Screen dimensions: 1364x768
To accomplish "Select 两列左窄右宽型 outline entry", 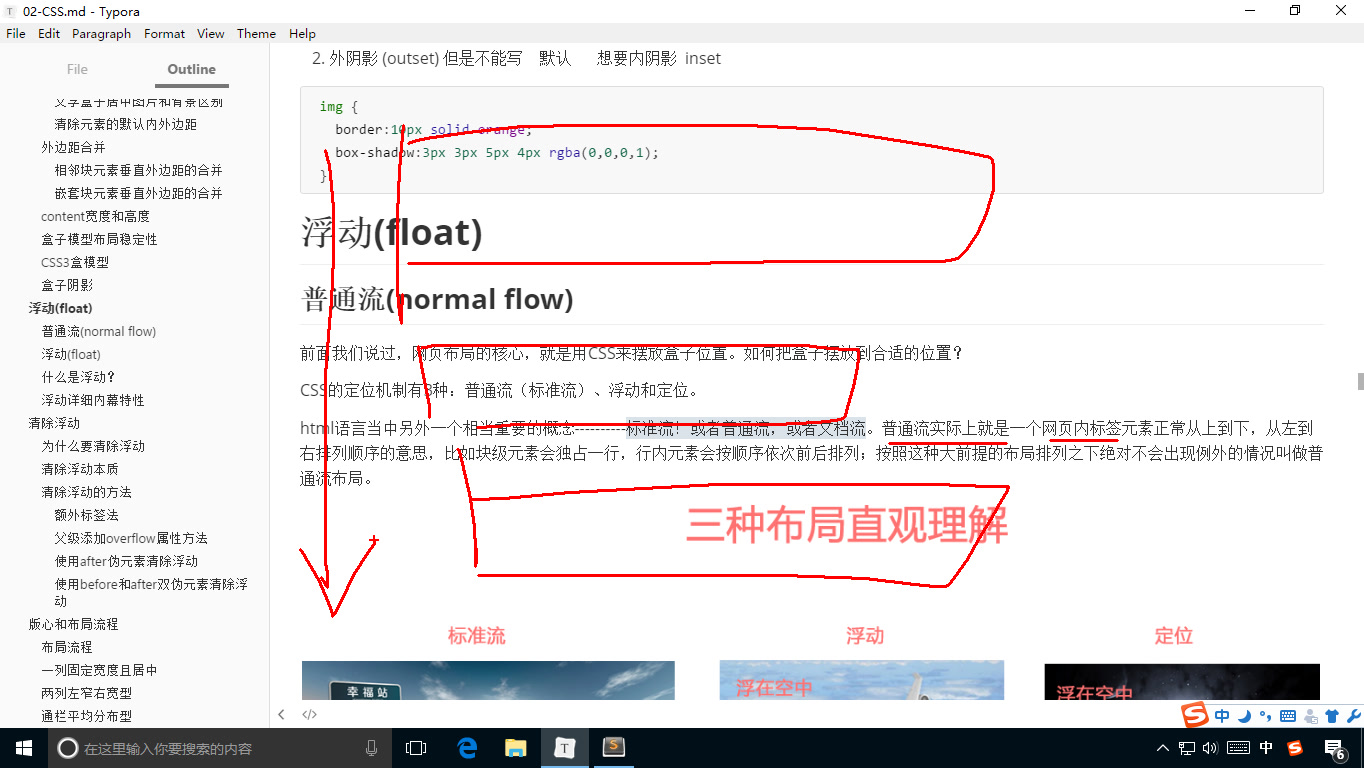I will (x=87, y=693).
